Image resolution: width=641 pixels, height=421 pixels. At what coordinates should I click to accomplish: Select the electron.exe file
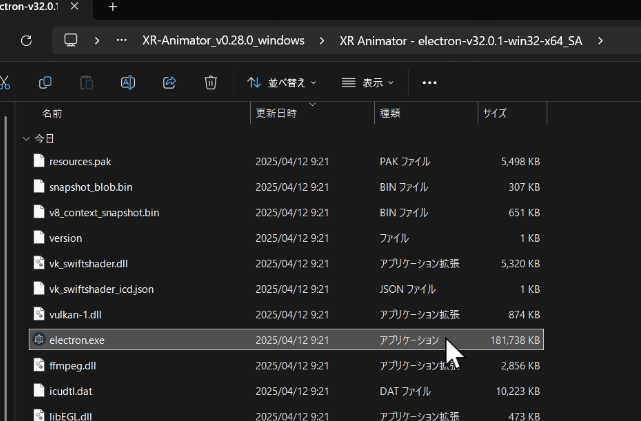click(x=77, y=340)
